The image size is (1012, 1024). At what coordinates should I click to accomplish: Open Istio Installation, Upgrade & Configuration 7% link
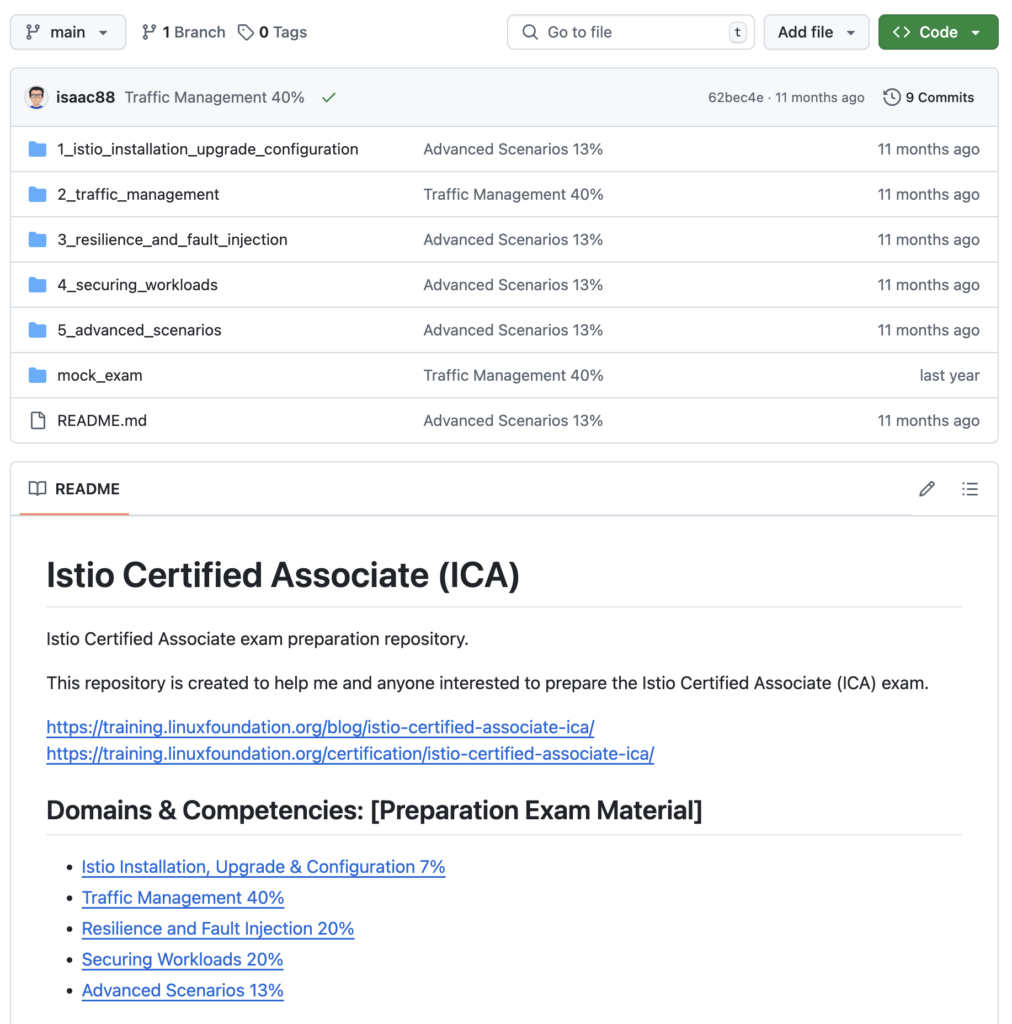[x=263, y=867]
